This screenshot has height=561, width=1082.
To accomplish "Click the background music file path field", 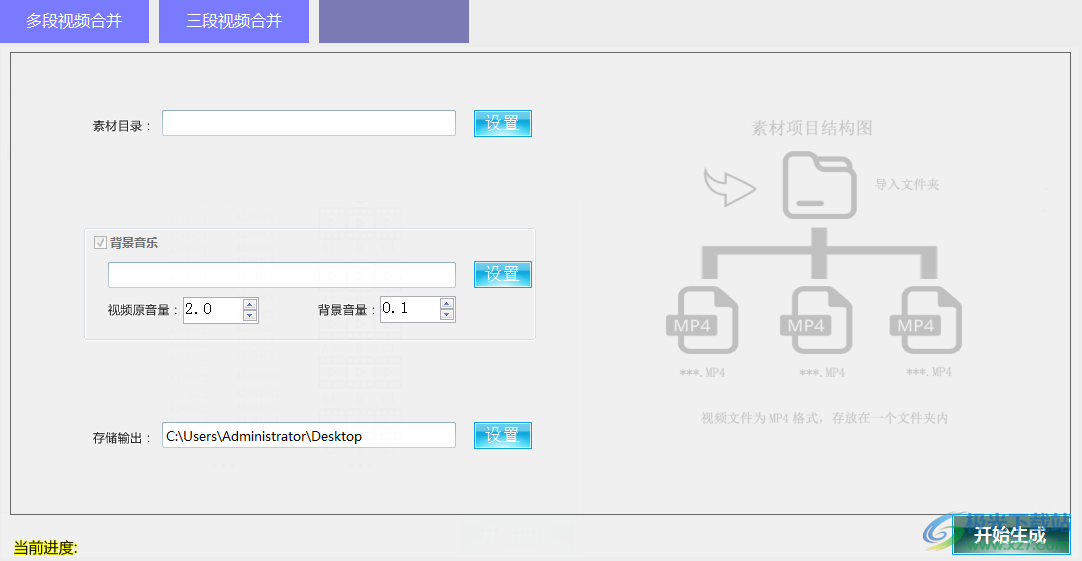I will click(282, 275).
